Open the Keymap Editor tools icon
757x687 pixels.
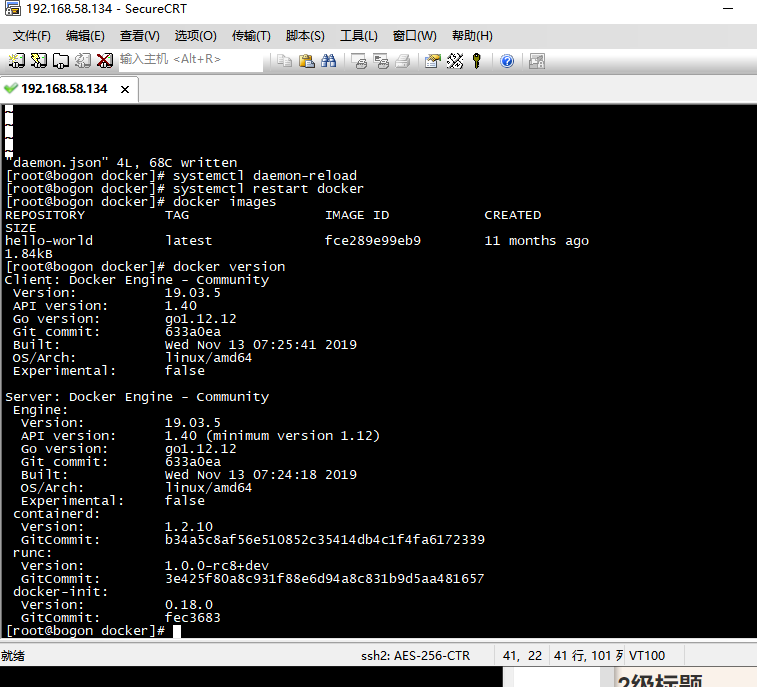455,61
